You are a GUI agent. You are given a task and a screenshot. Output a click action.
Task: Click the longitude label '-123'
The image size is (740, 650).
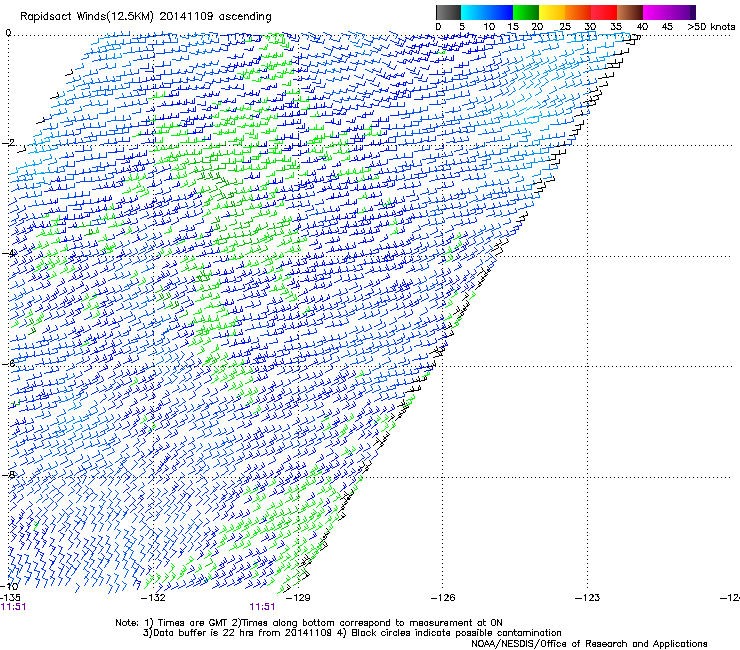tap(588, 598)
